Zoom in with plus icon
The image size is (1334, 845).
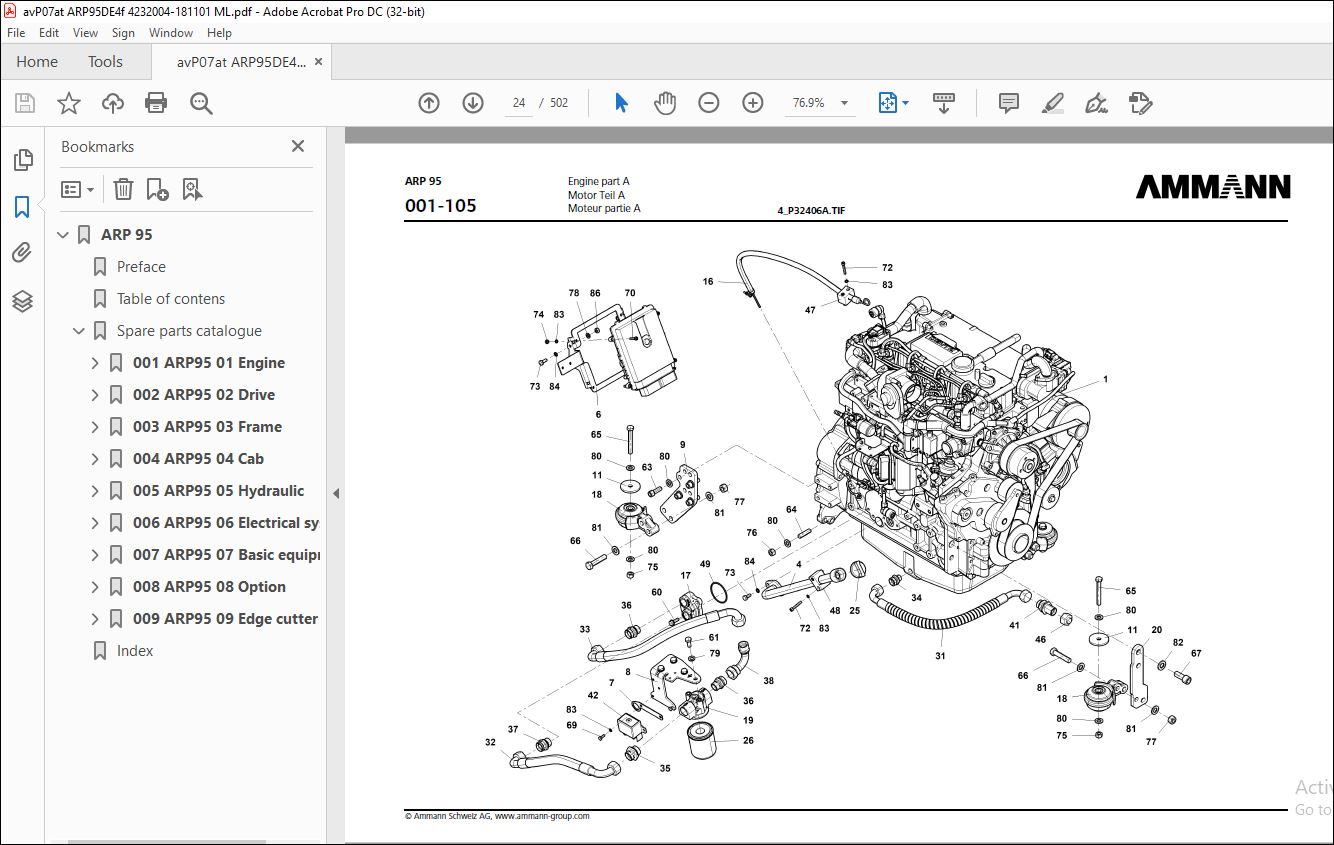pyautogui.click(x=753, y=103)
